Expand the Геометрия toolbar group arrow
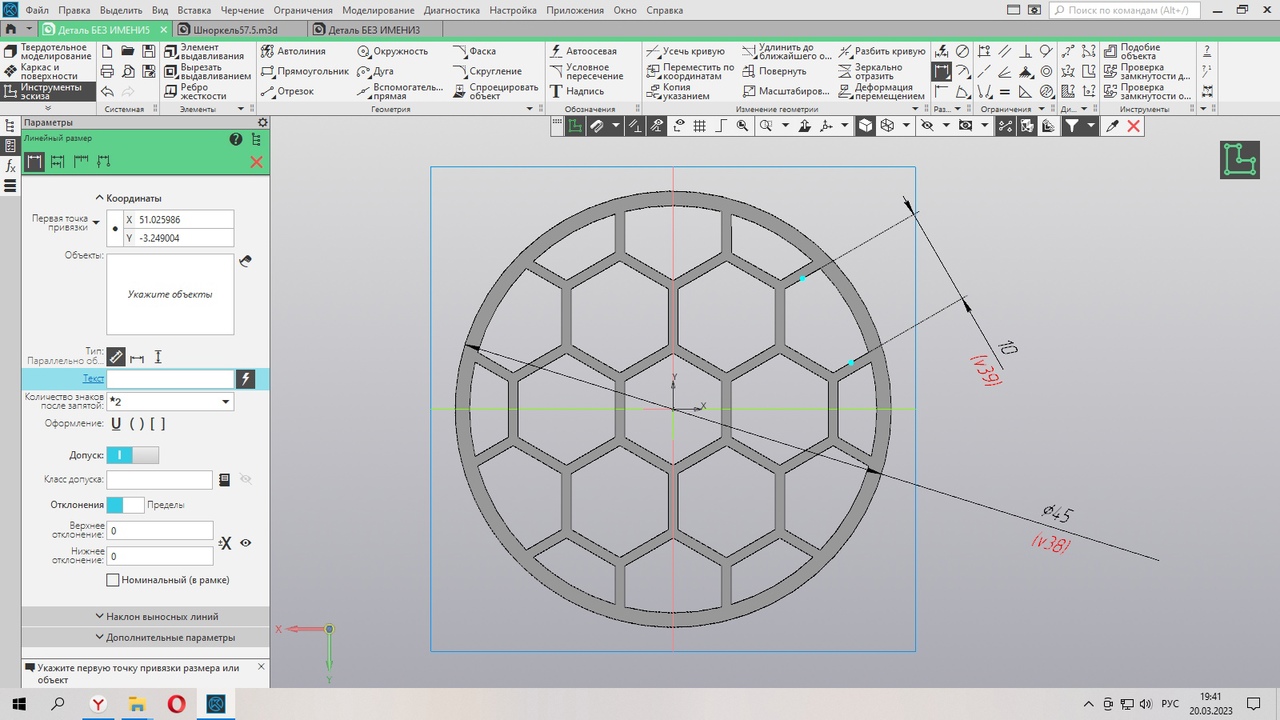 532,109
